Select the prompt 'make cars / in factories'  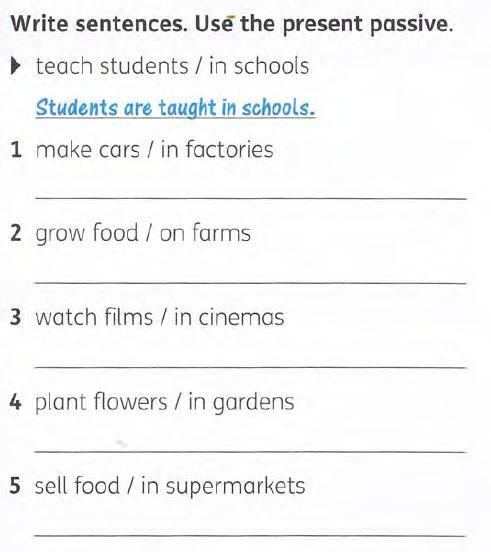tap(155, 150)
